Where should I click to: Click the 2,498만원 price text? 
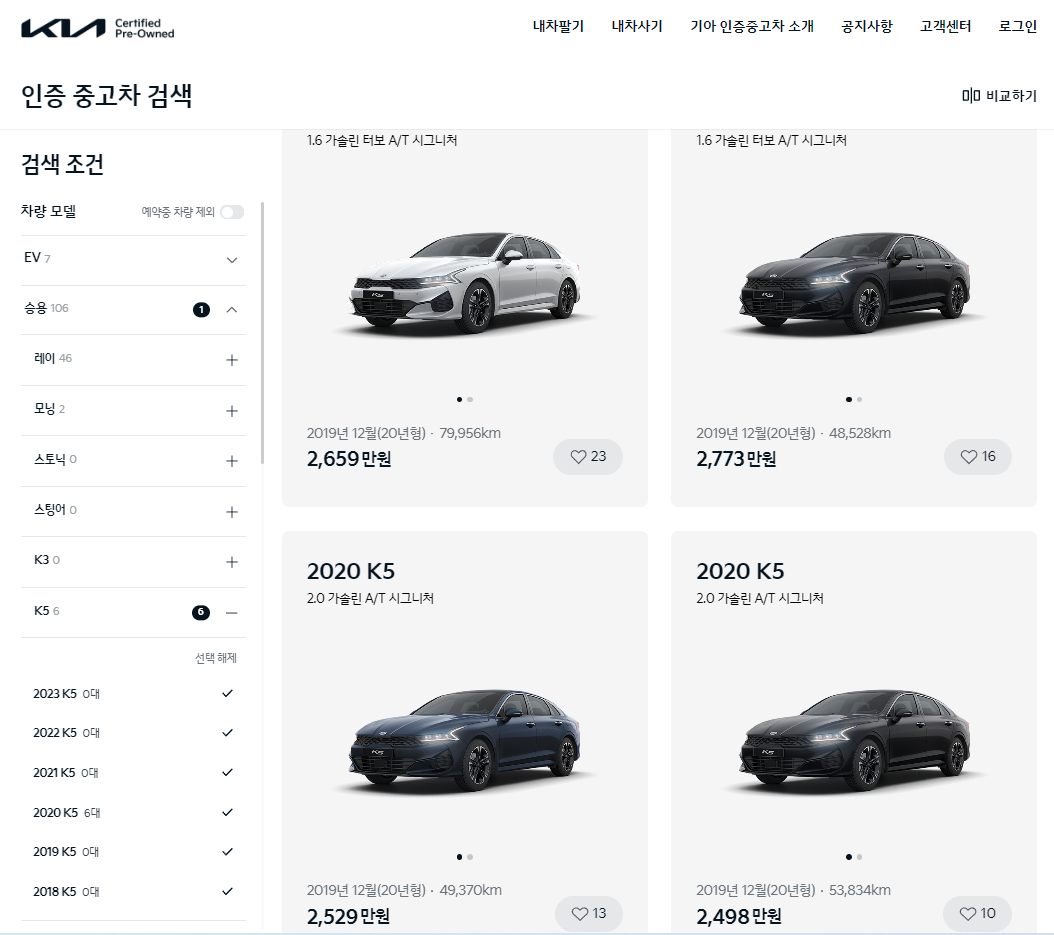click(x=738, y=916)
